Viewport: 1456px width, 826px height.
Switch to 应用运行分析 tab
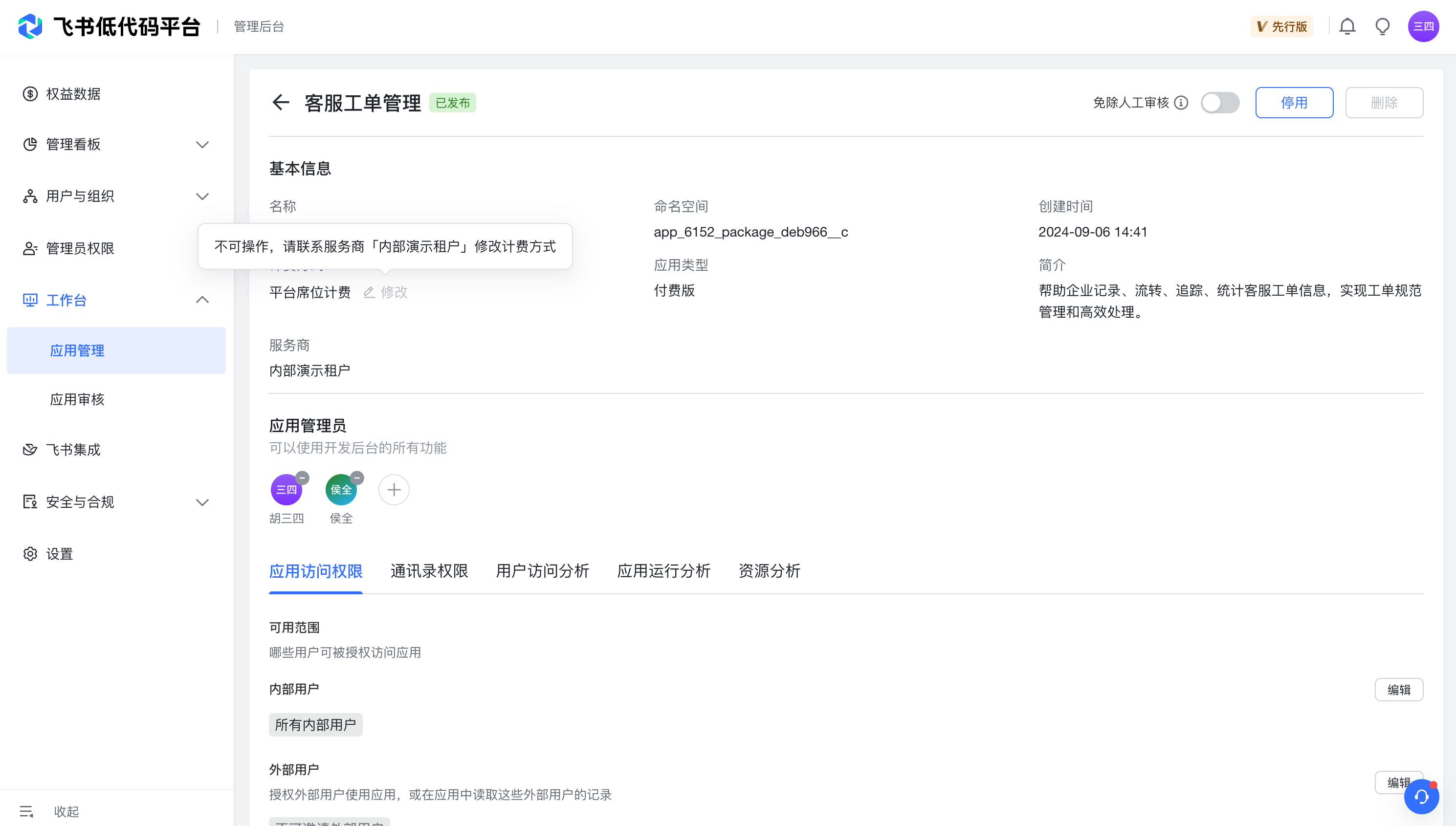click(663, 571)
